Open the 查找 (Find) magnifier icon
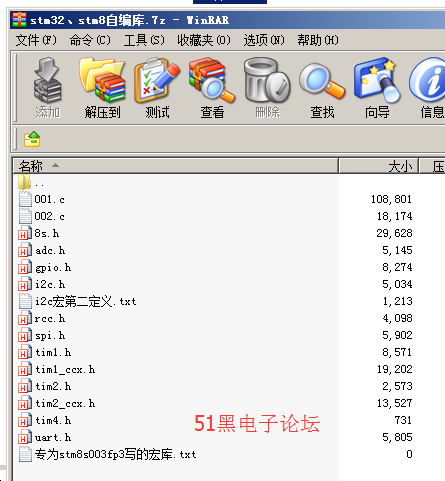445x481 pixels. click(322, 88)
